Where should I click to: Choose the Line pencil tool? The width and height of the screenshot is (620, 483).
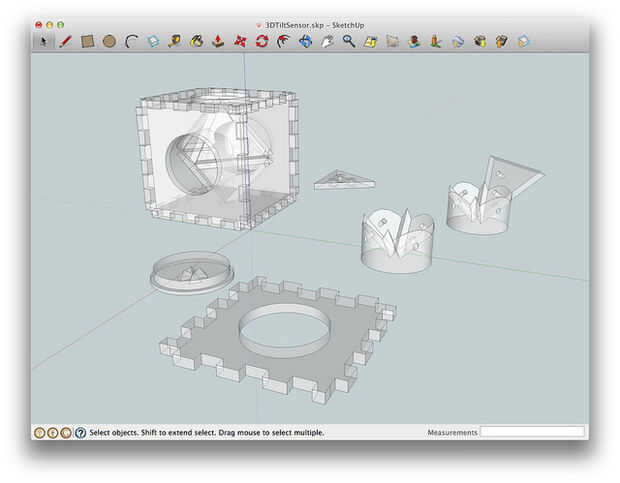click(x=65, y=41)
